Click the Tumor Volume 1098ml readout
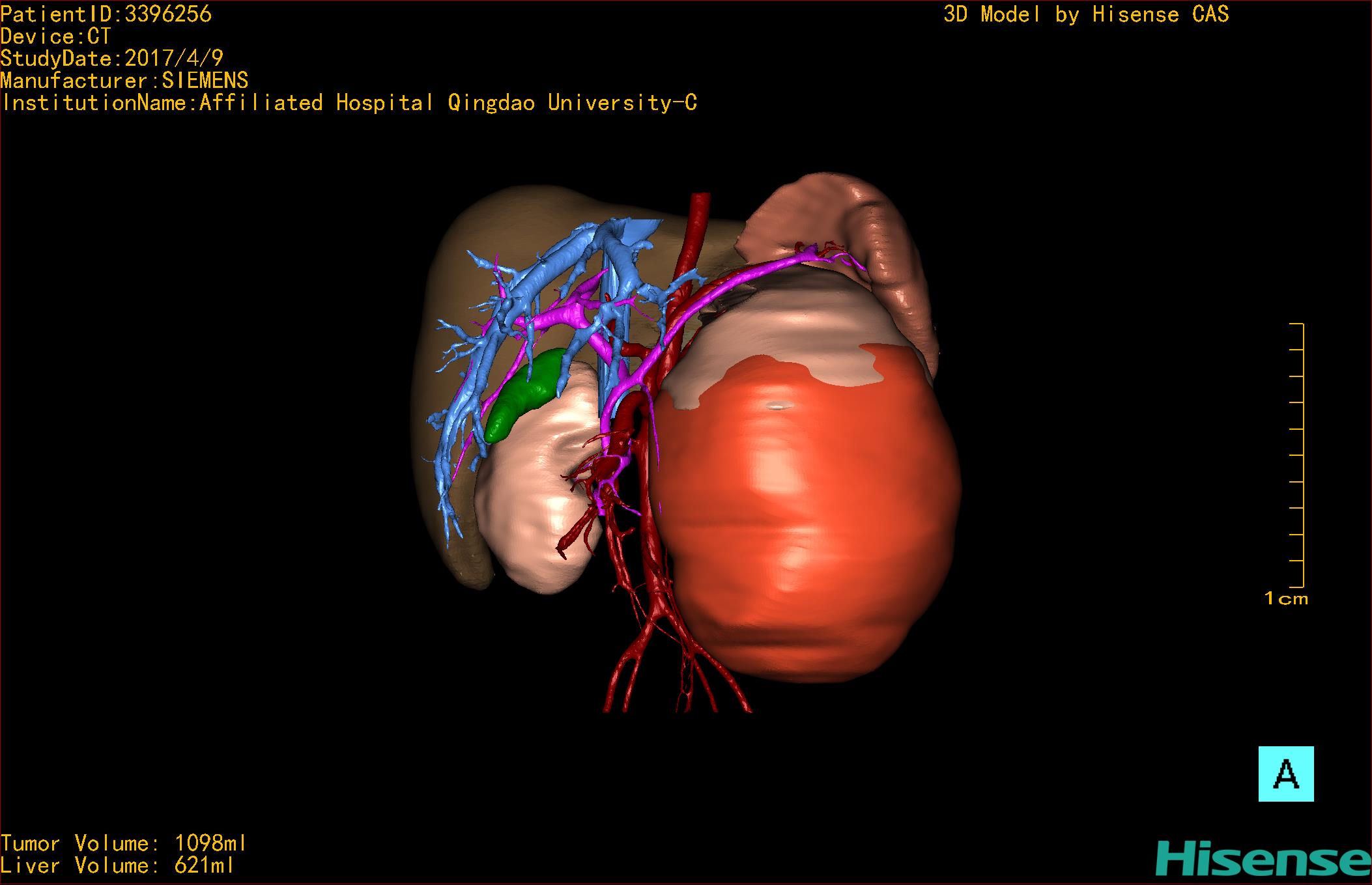This screenshot has height=885, width=1372. point(124,843)
